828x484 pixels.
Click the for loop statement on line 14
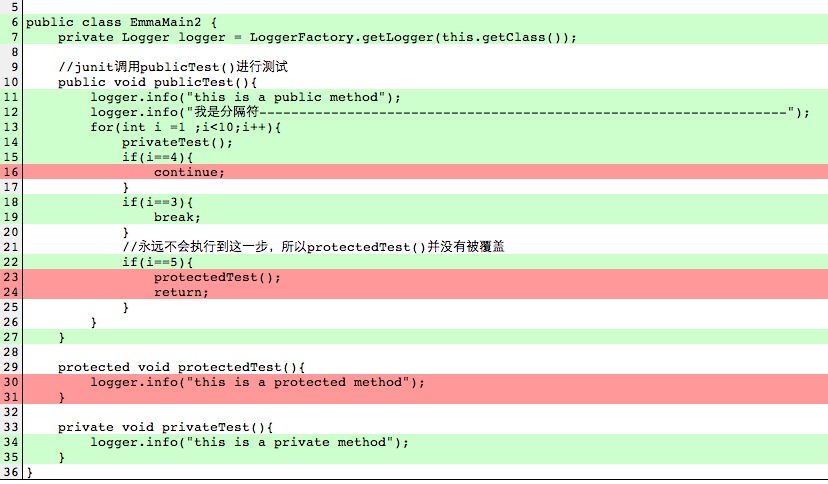point(185,127)
